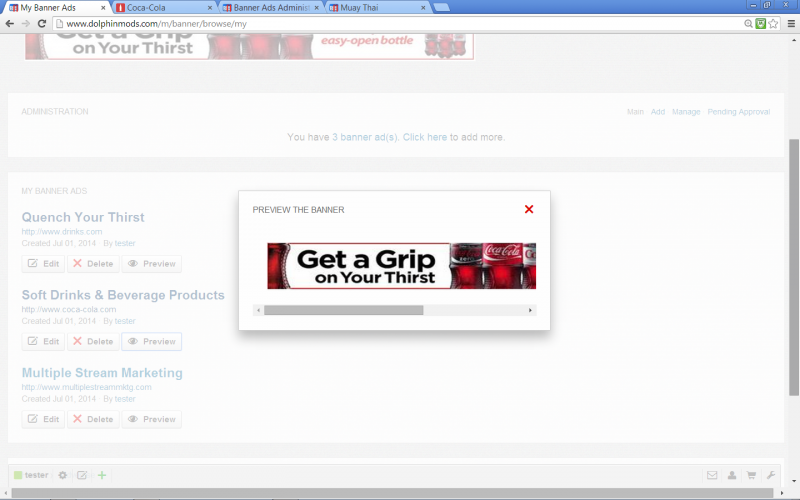
Task: Click the green extension icon in address bar
Action: (760, 23)
